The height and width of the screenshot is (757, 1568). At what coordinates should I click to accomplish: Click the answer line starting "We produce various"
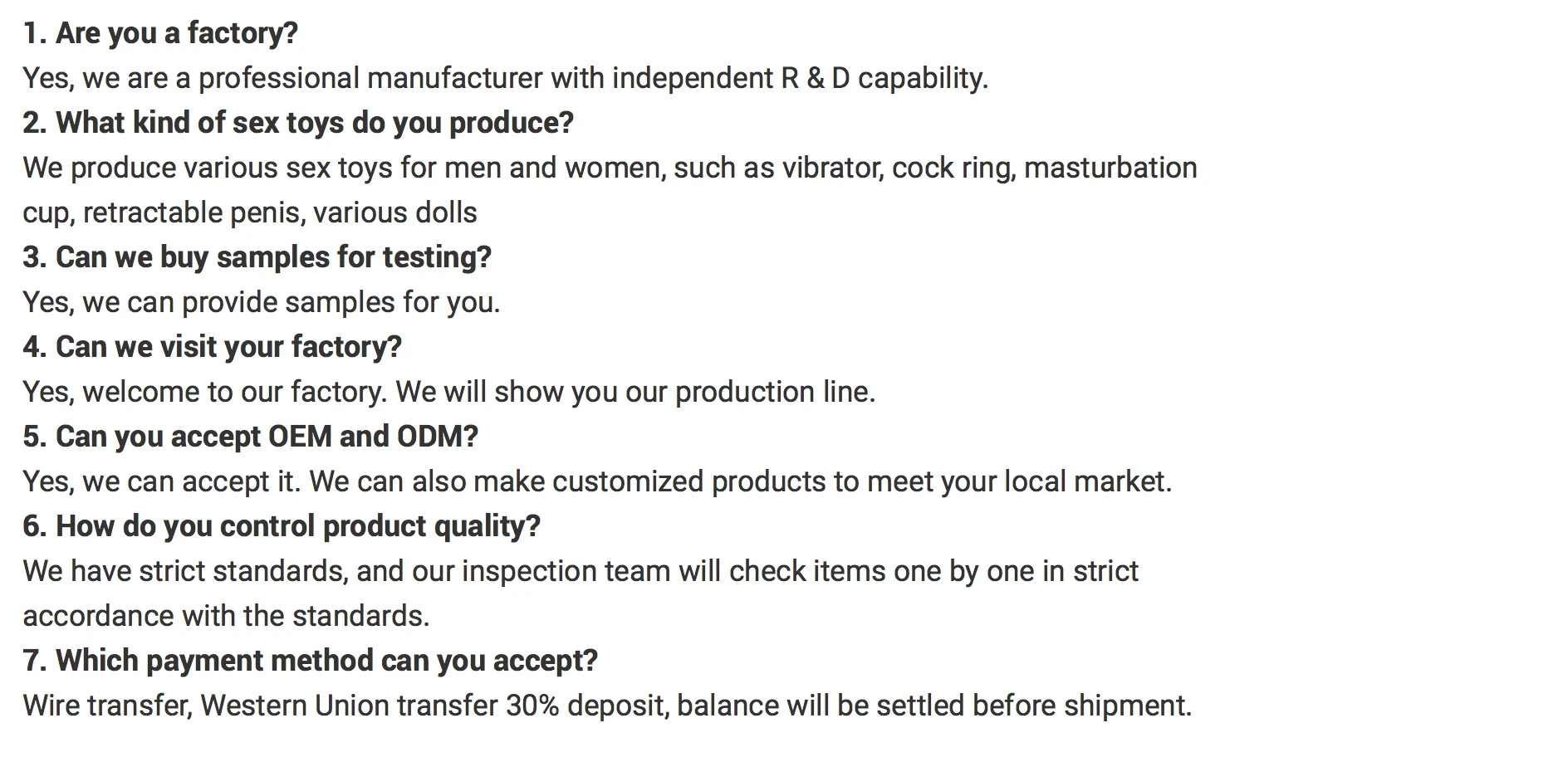610,168
